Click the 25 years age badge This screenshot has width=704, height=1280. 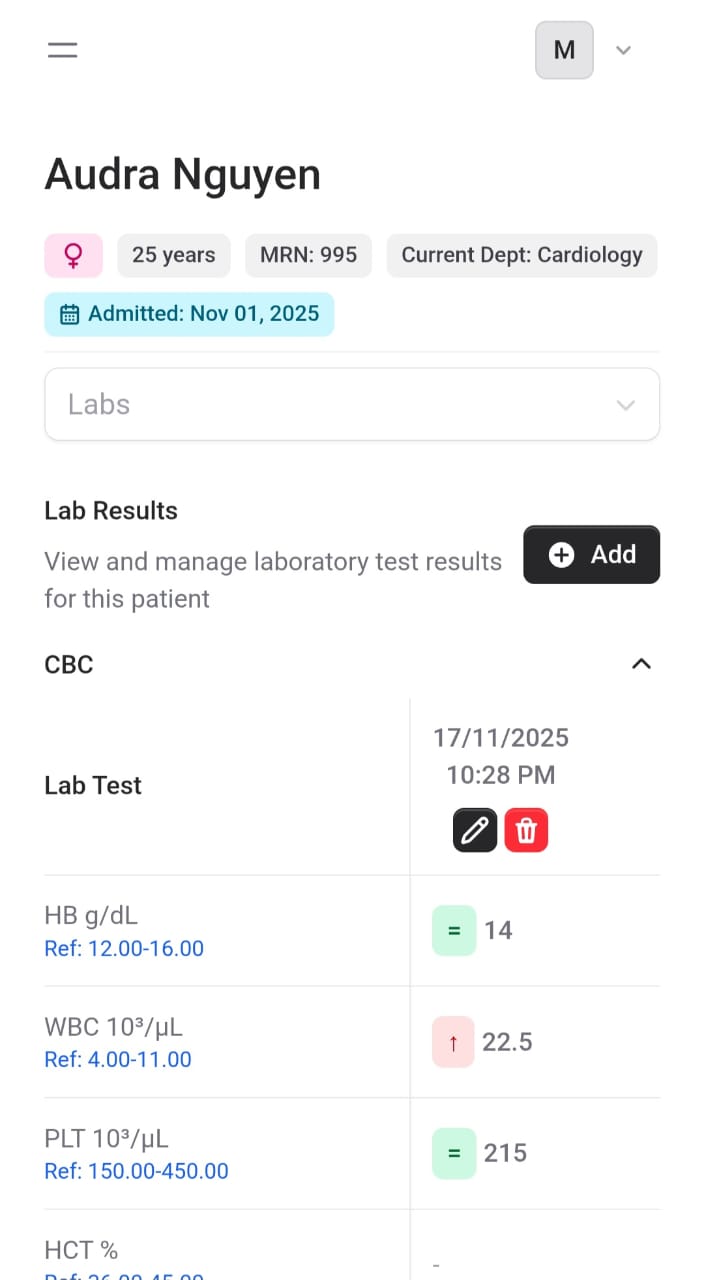tap(173, 255)
